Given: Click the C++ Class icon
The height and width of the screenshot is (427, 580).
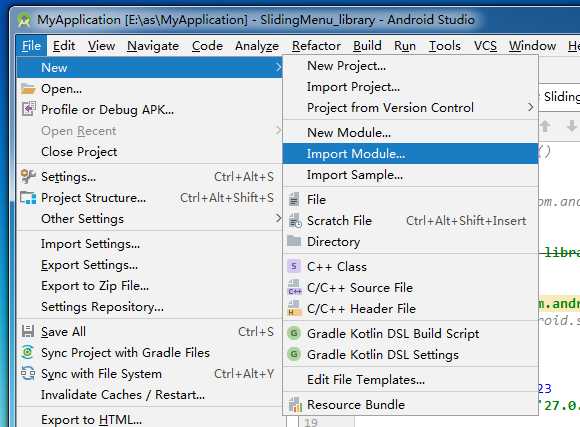Looking at the screenshot, I should [x=294, y=266].
